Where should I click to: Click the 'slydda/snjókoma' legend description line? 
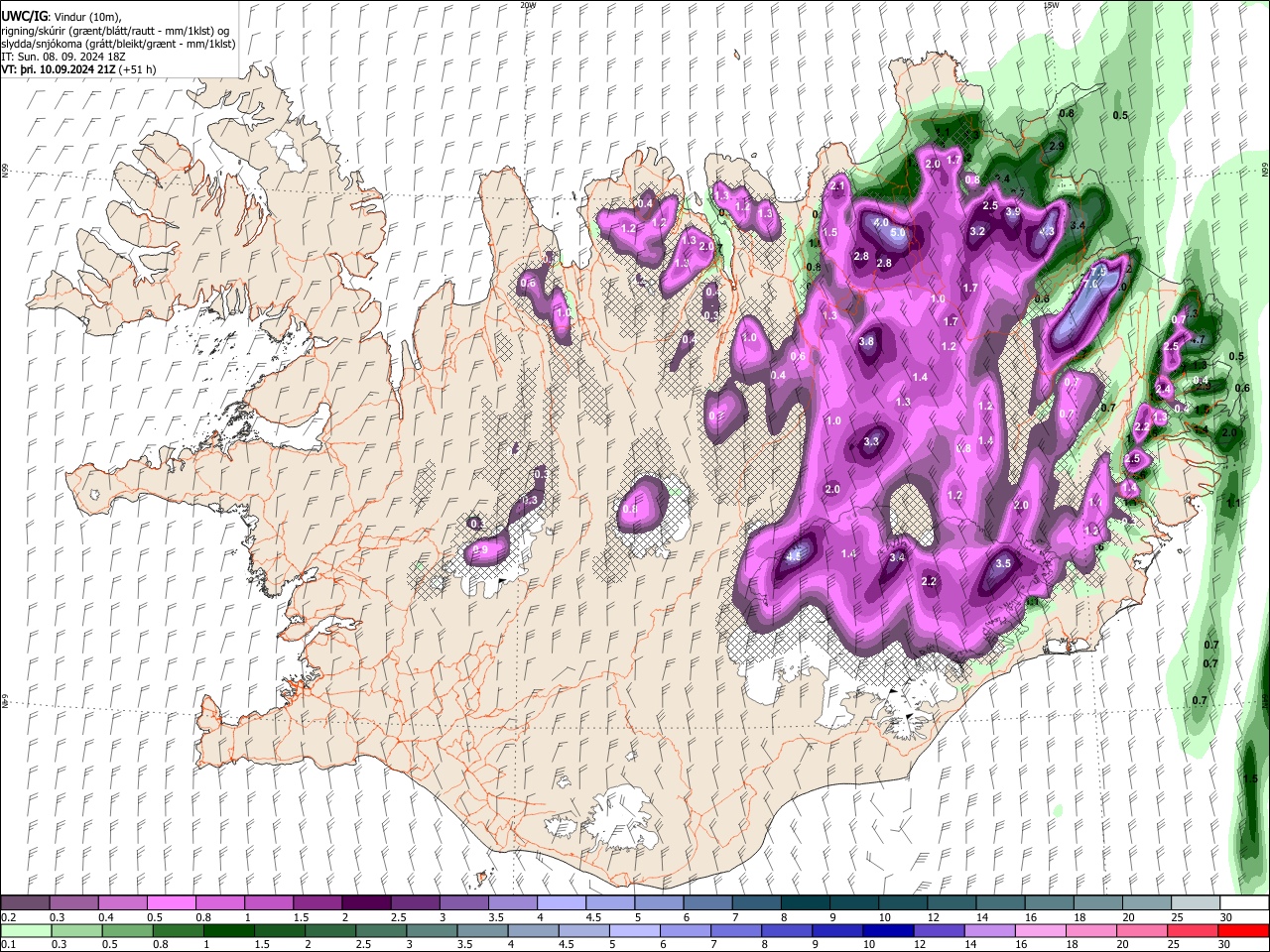[x=118, y=43]
